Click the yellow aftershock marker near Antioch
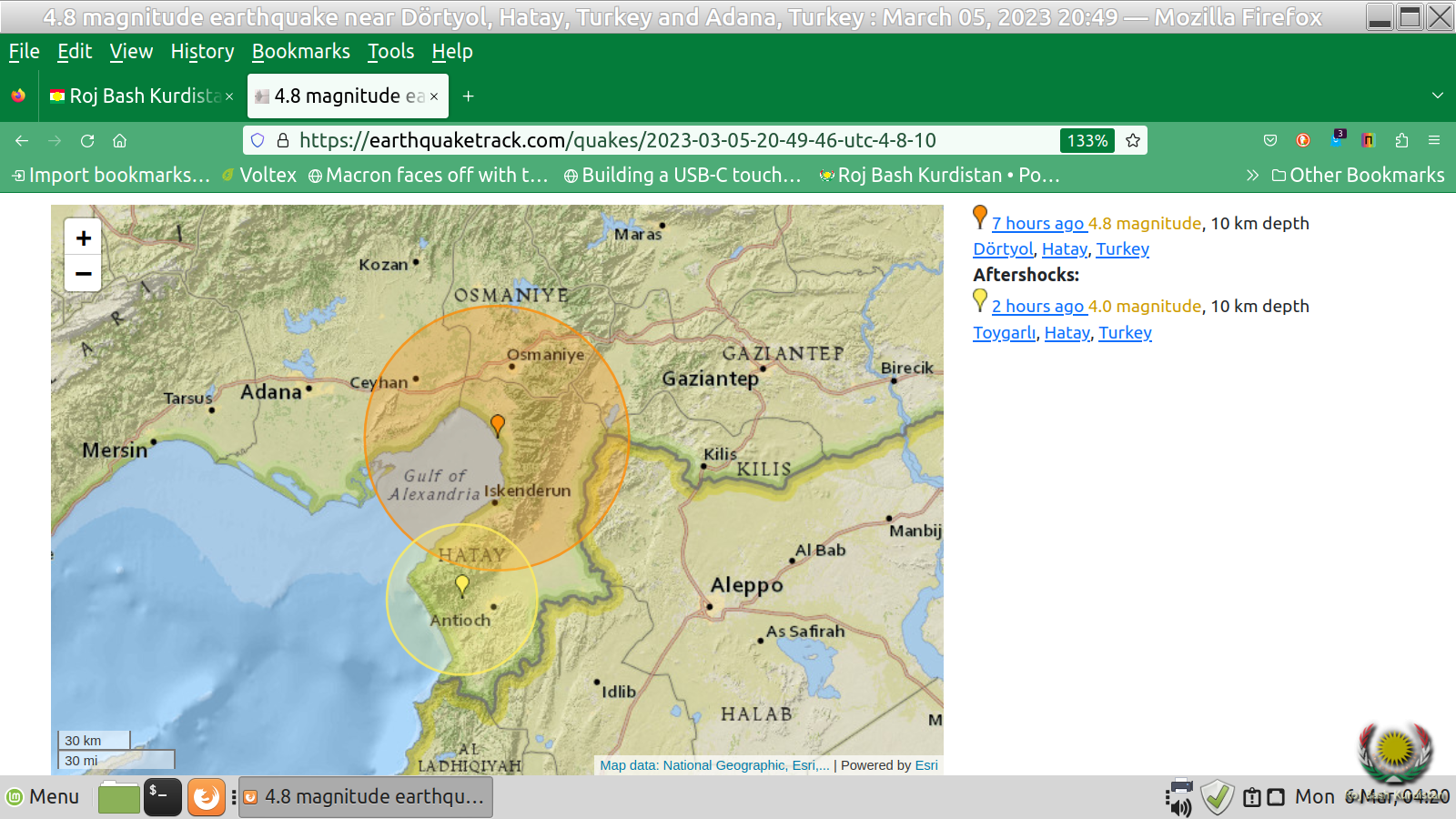 (x=462, y=584)
